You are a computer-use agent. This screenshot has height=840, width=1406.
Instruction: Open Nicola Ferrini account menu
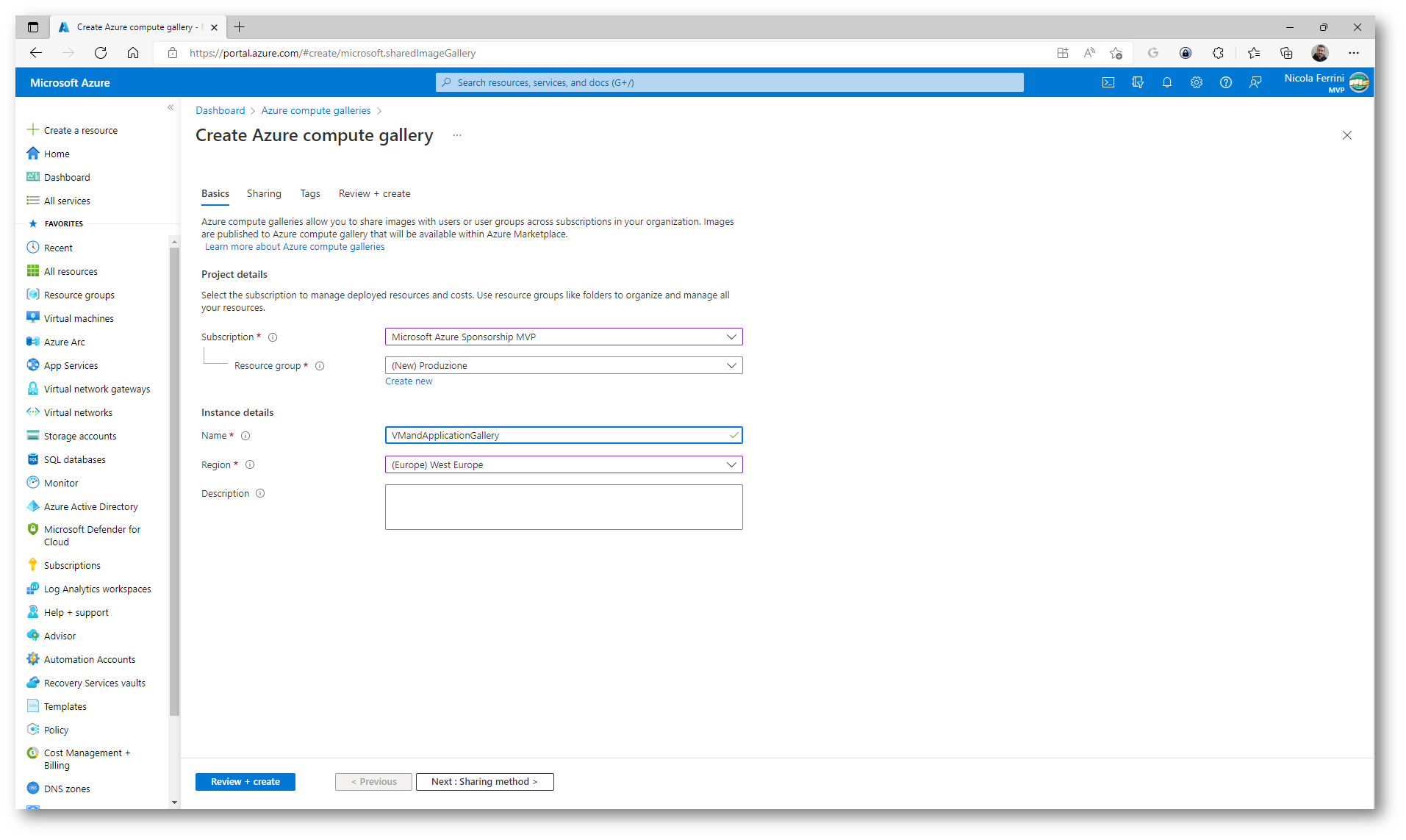1326,82
